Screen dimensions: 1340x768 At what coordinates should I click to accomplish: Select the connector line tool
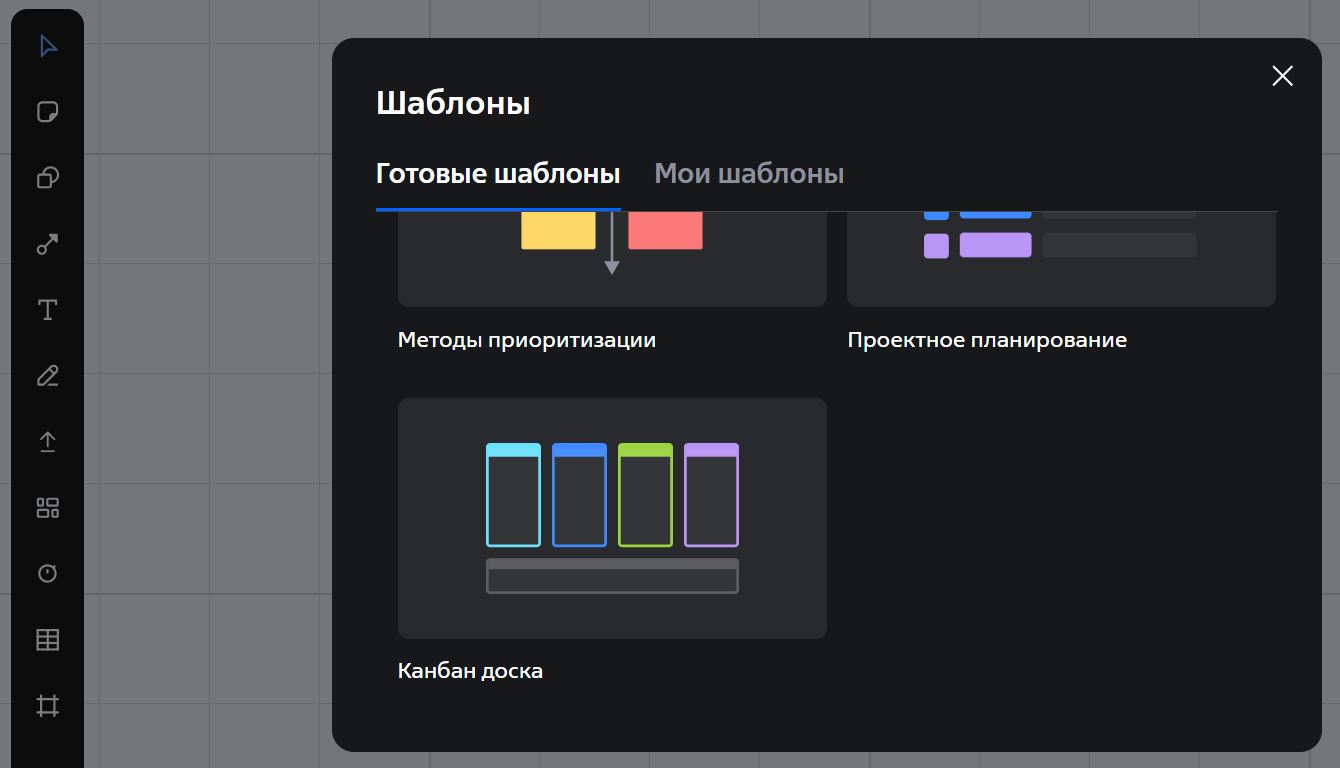coord(48,244)
